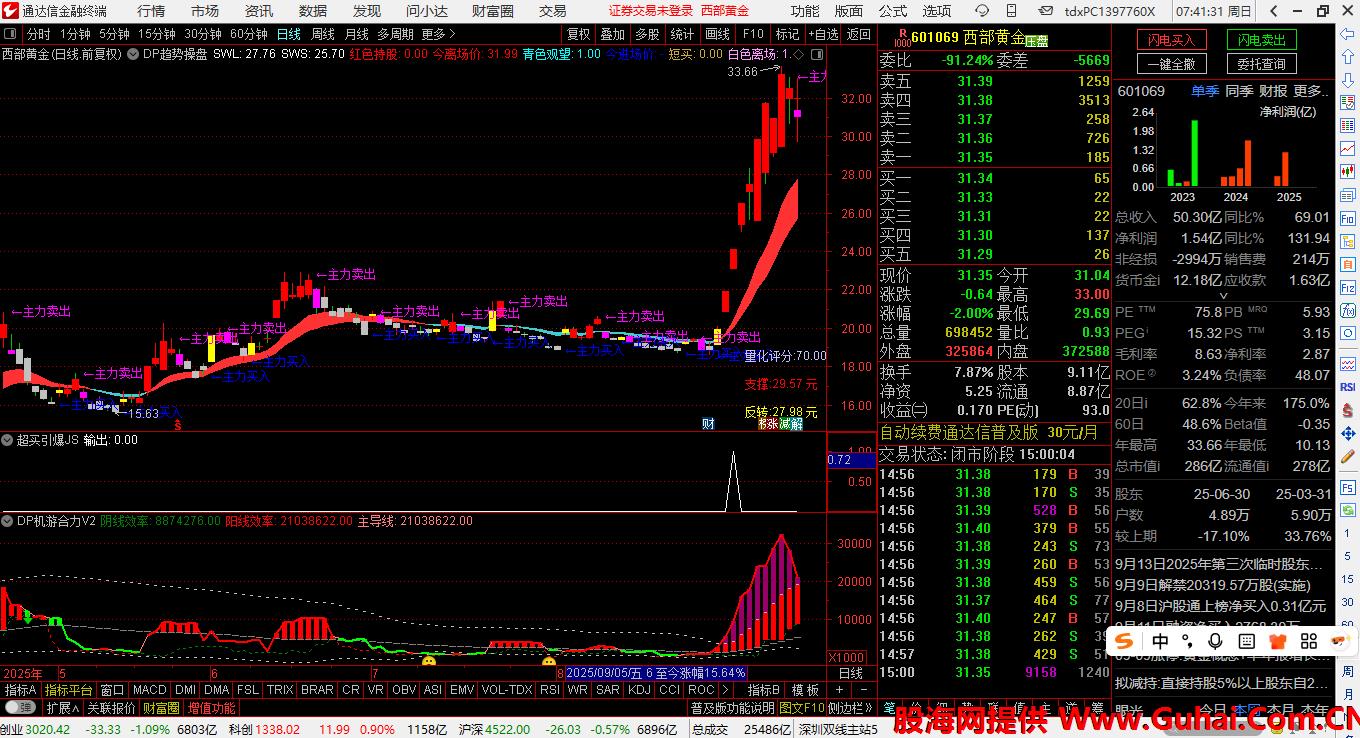This screenshot has width=1360, height=738.
Task: Click the '一键全撤' button
Action: point(1172,64)
